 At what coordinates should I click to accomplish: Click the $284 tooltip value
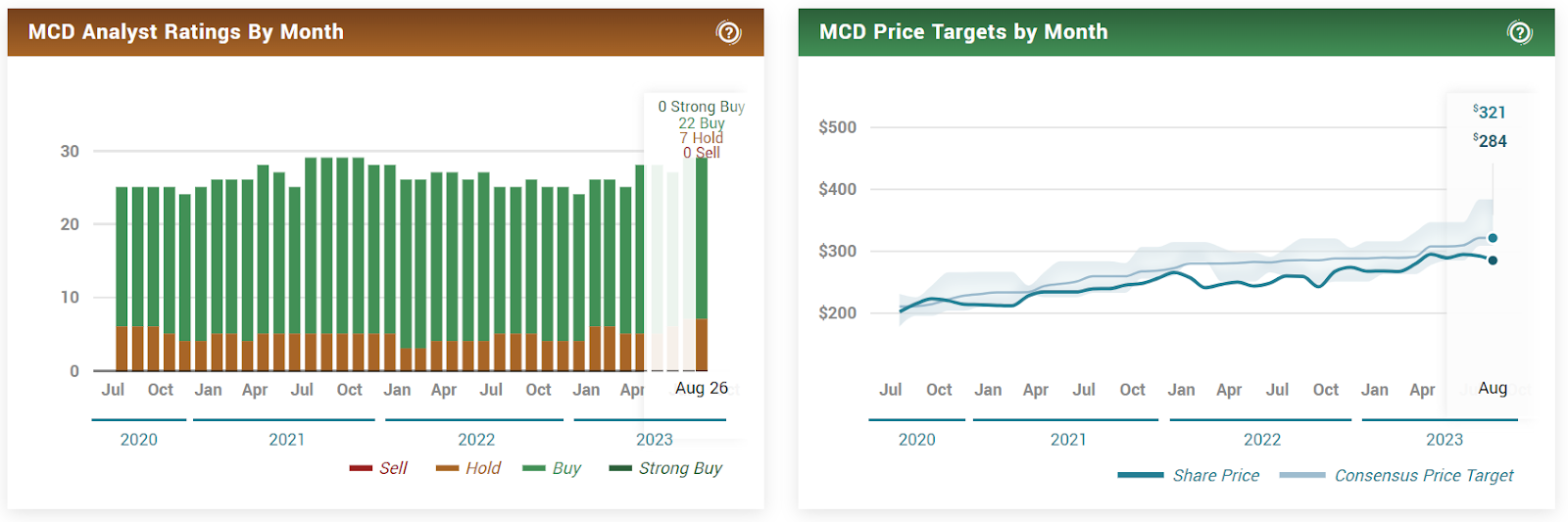[1490, 141]
